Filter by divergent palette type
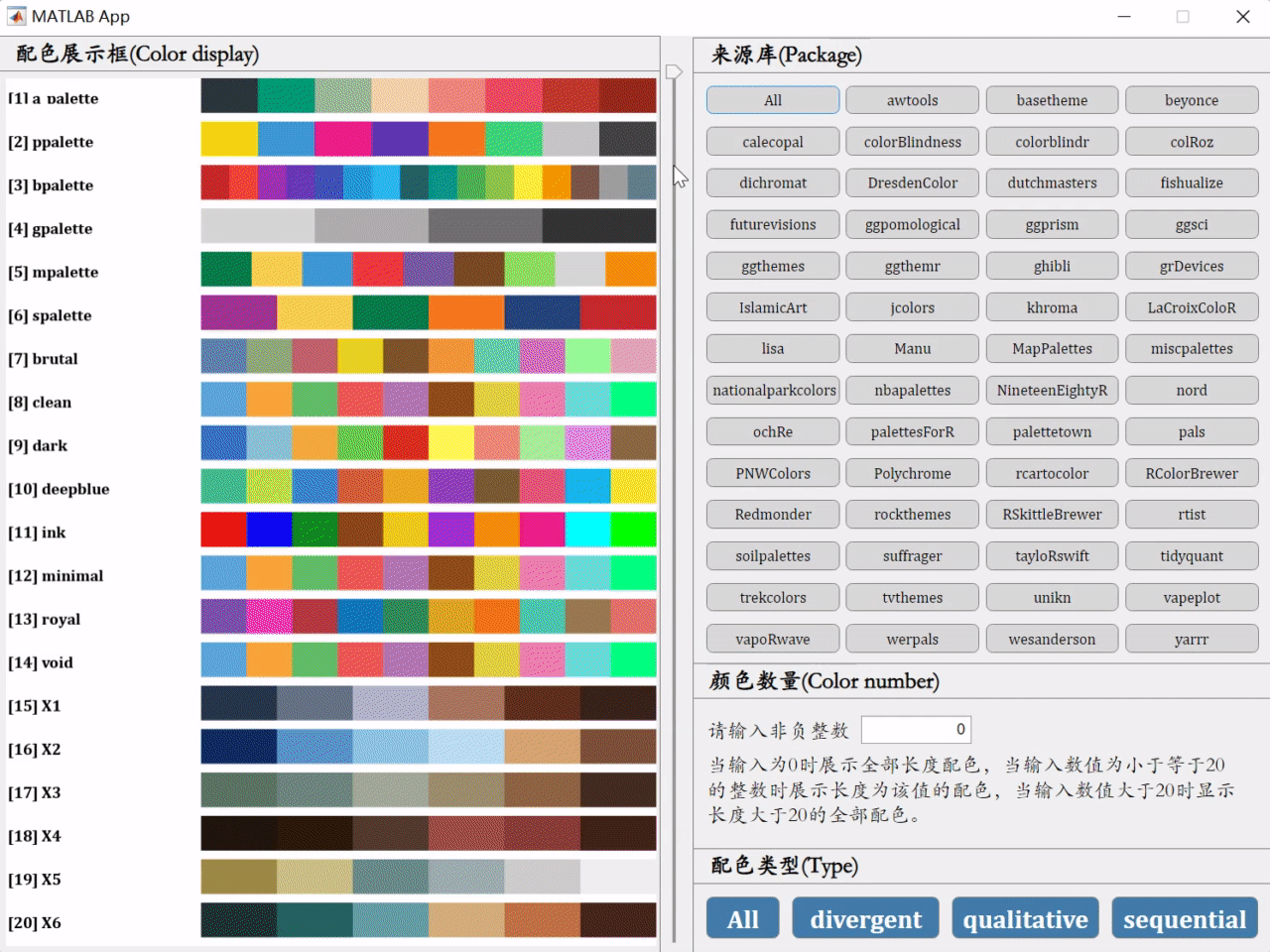The image size is (1270, 952). [x=866, y=918]
